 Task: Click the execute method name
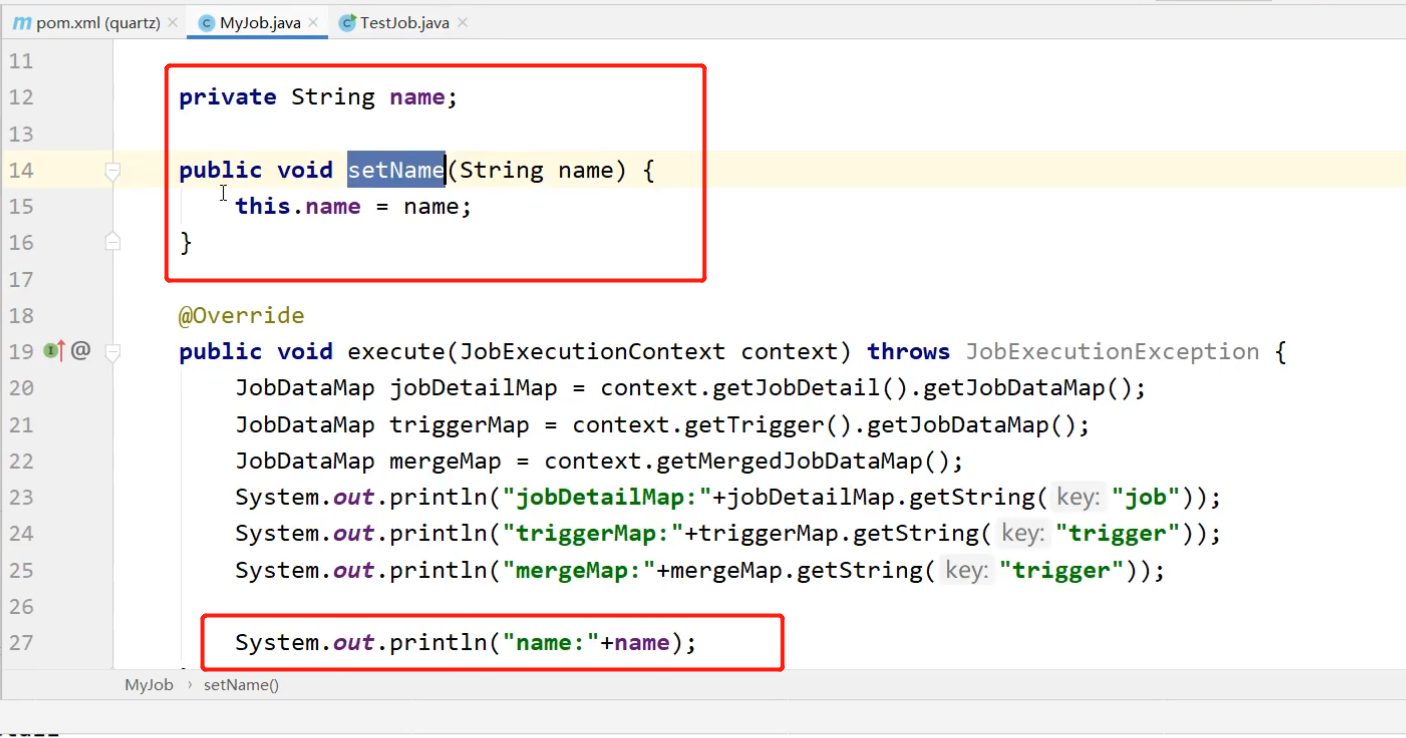(396, 352)
